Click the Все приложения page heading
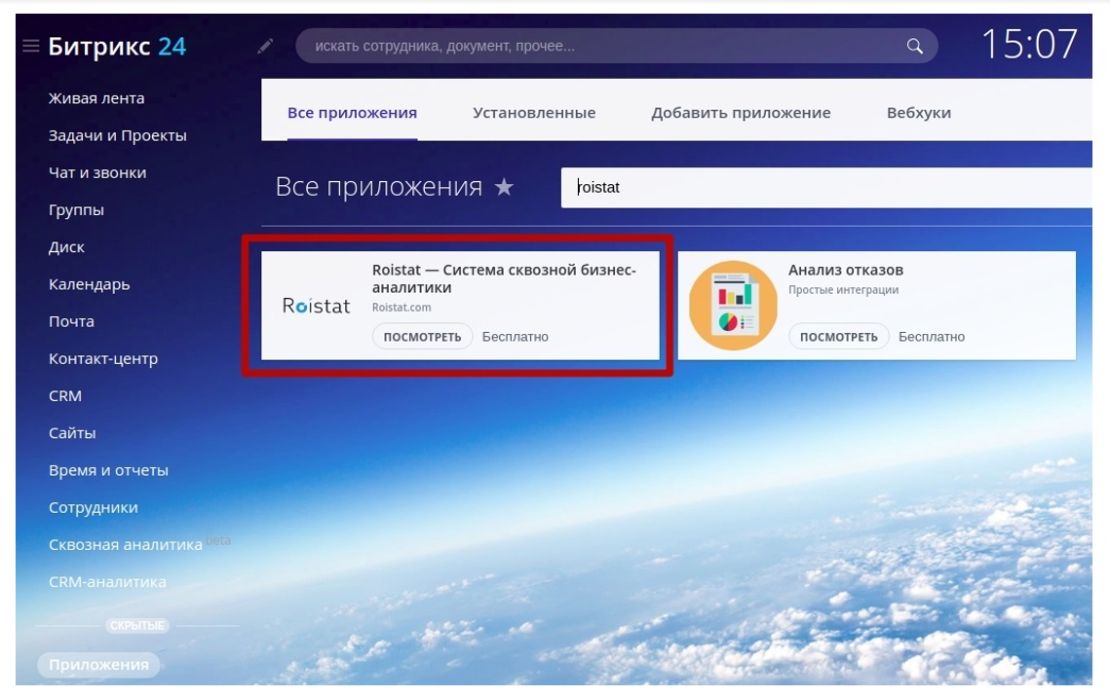1110x697 pixels. (x=379, y=187)
